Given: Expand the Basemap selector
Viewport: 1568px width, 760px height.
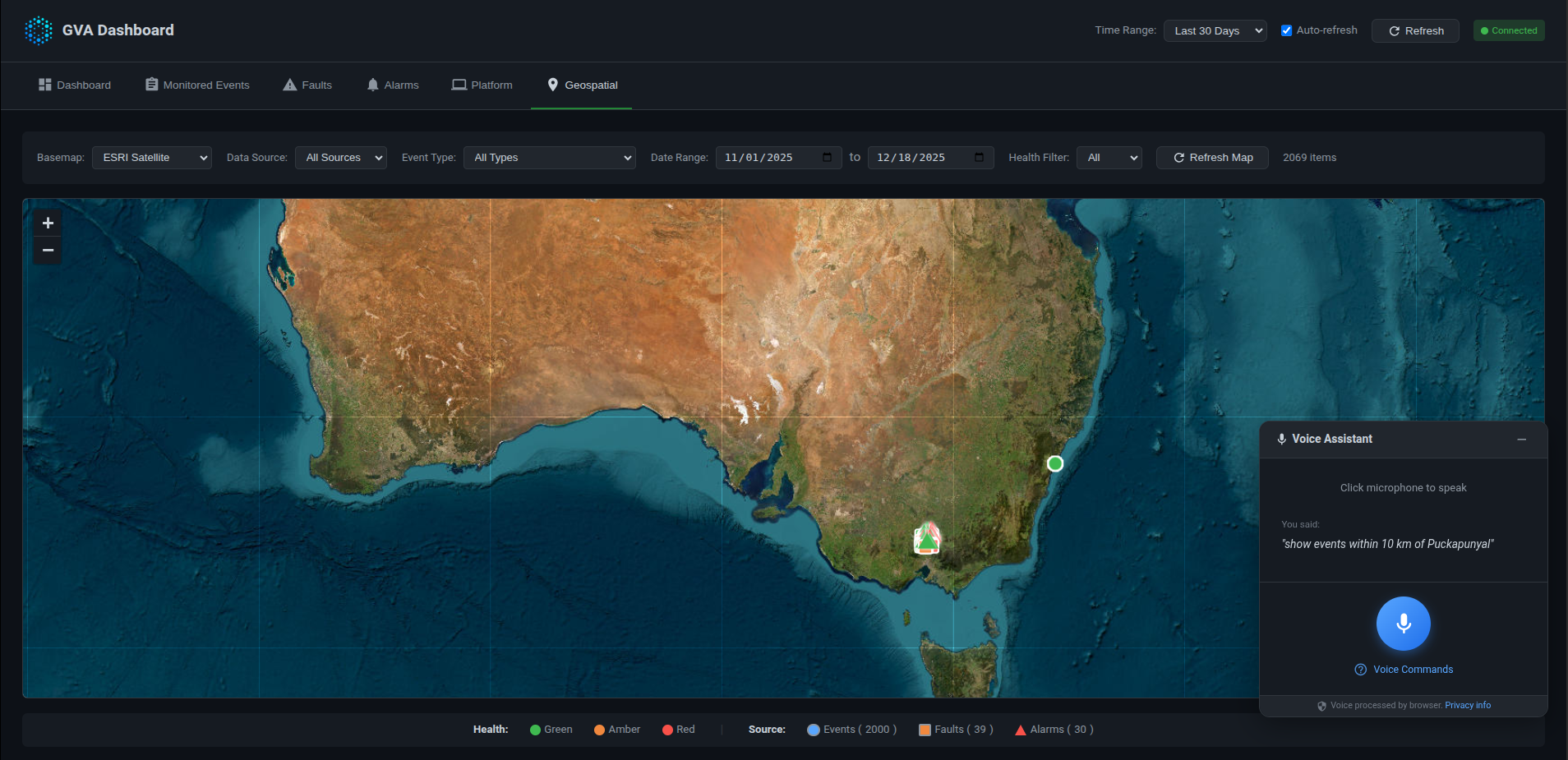Looking at the screenshot, I should click(152, 158).
